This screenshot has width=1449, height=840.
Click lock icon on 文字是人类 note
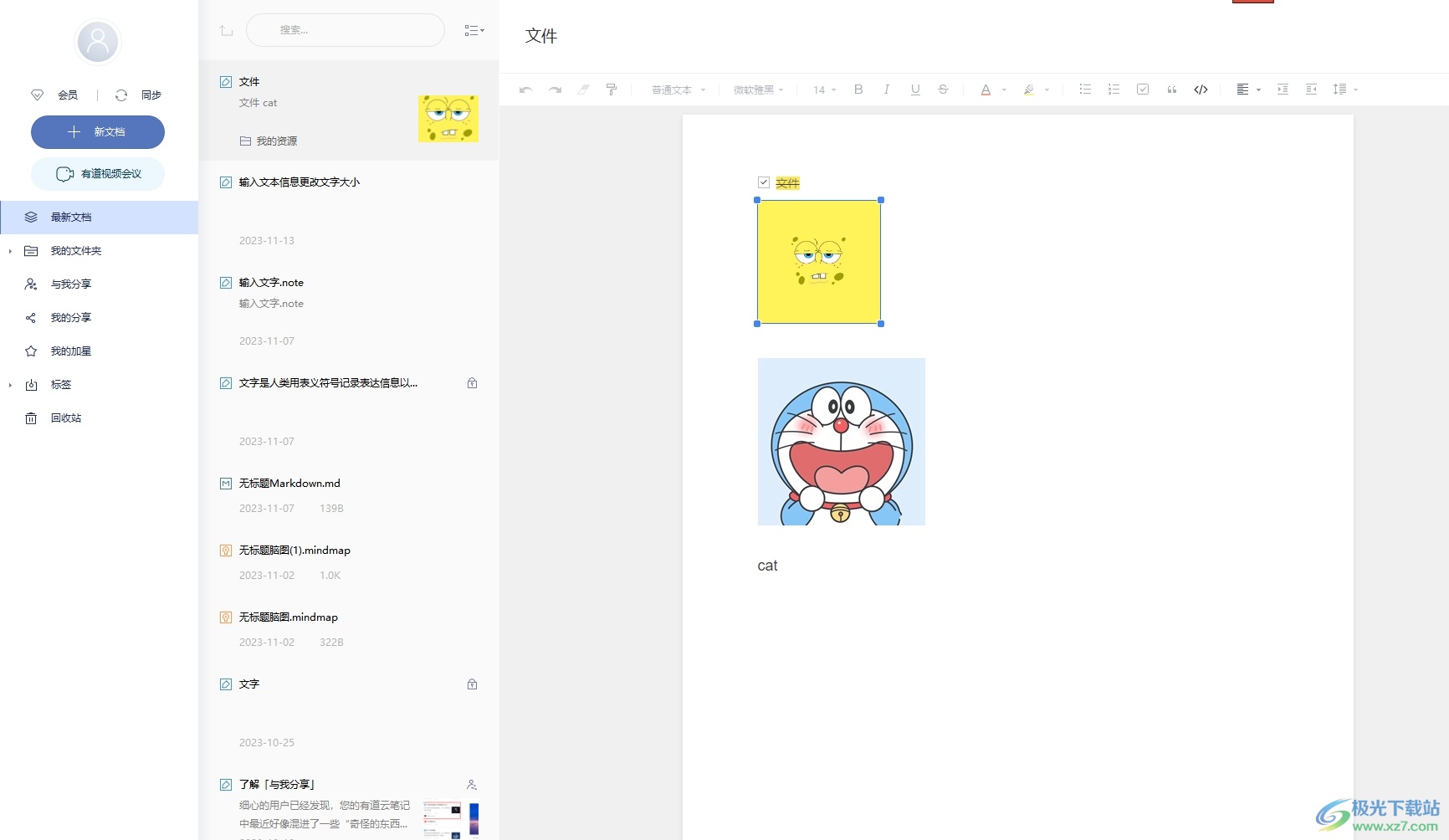(x=473, y=383)
